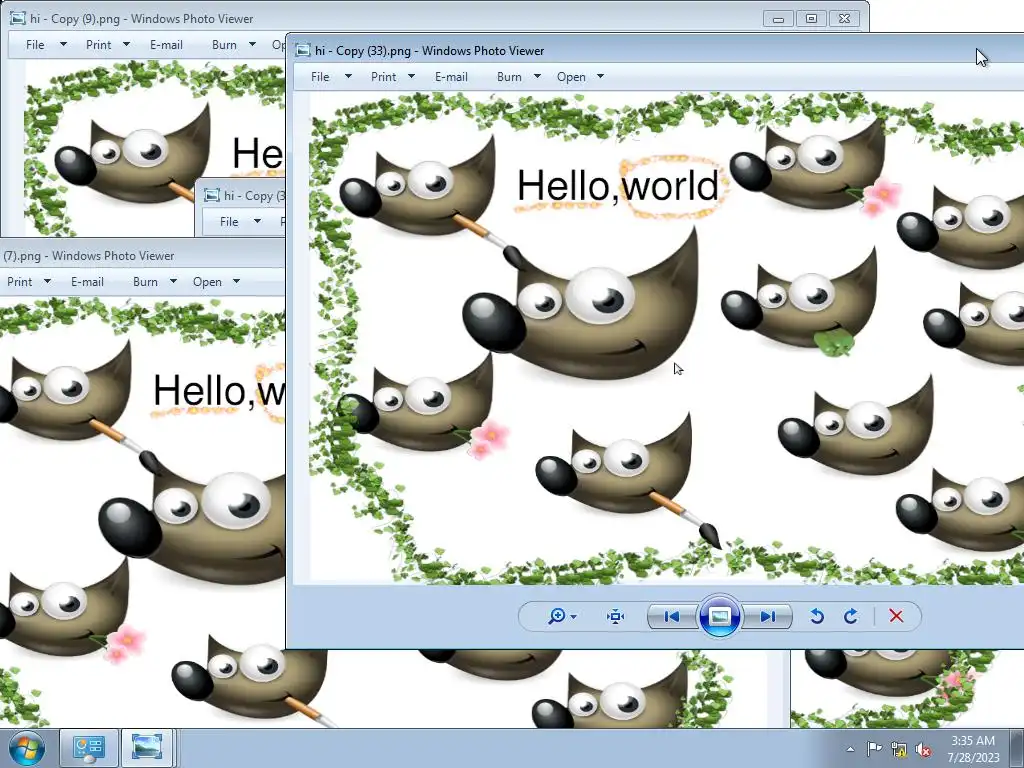Open the Print menu in the (7).png window
The width and height of the screenshot is (1024, 768).
point(19,282)
